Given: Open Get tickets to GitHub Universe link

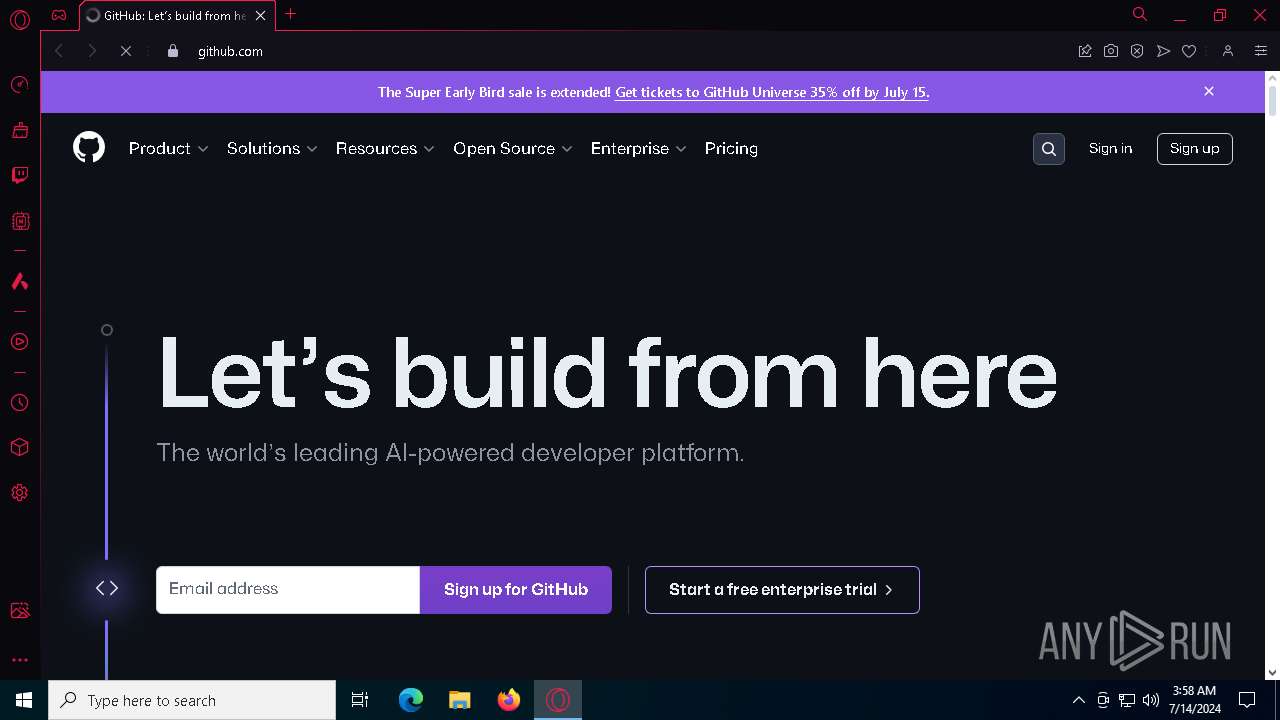Looking at the screenshot, I should (772, 92).
